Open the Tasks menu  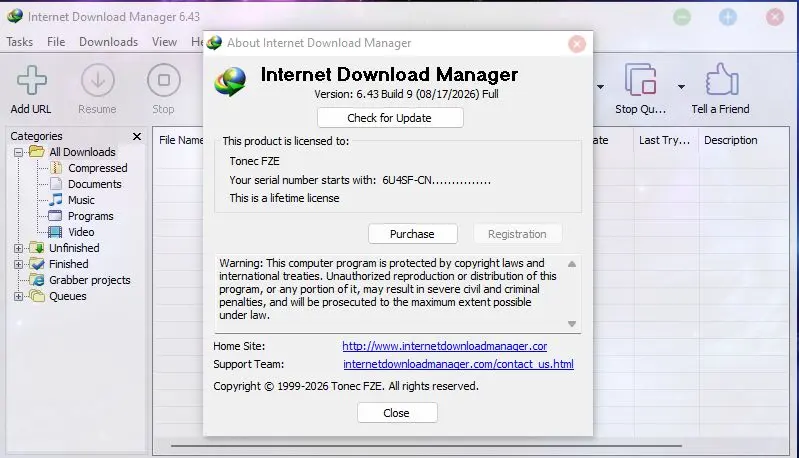click(19, 42)
